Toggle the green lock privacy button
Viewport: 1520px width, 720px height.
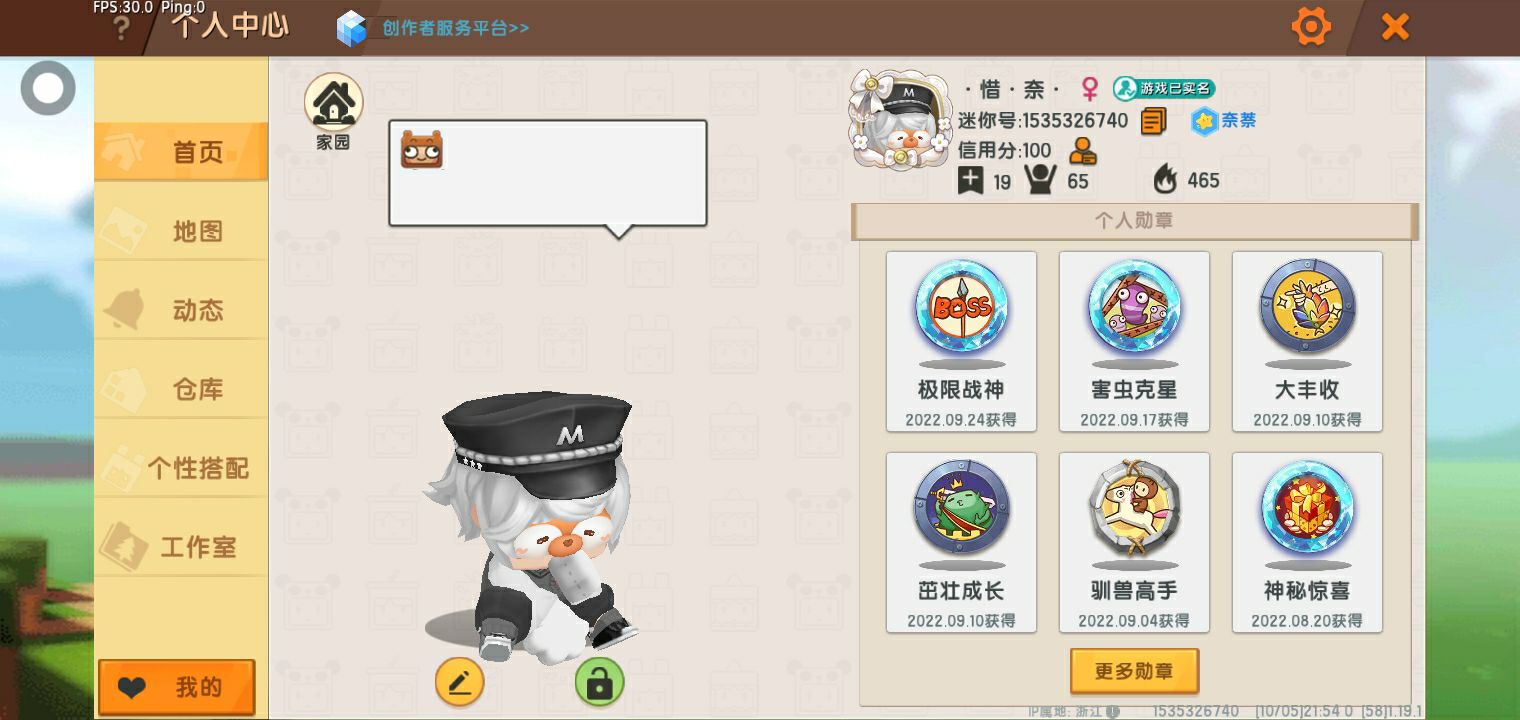(x=599, y=683)
